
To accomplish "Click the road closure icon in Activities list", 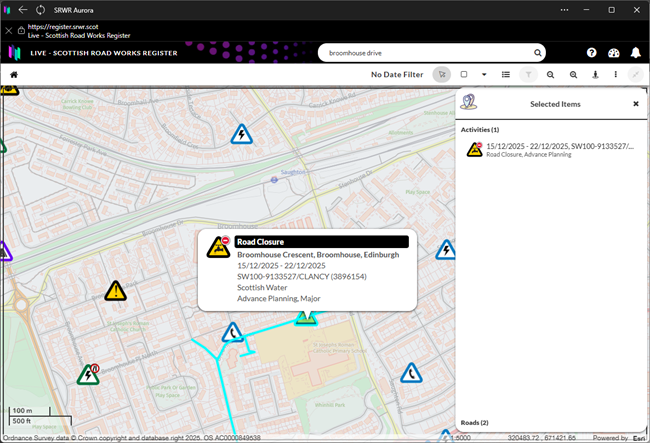I will (x=475, y=150).
